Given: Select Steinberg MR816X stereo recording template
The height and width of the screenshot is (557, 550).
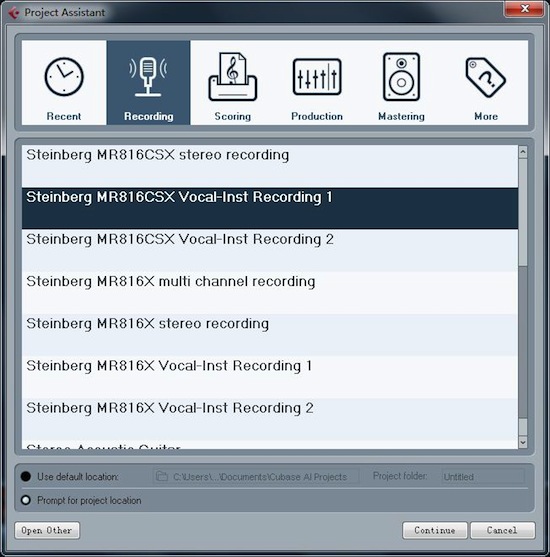Looking at the screenshot, I should 270,335.
